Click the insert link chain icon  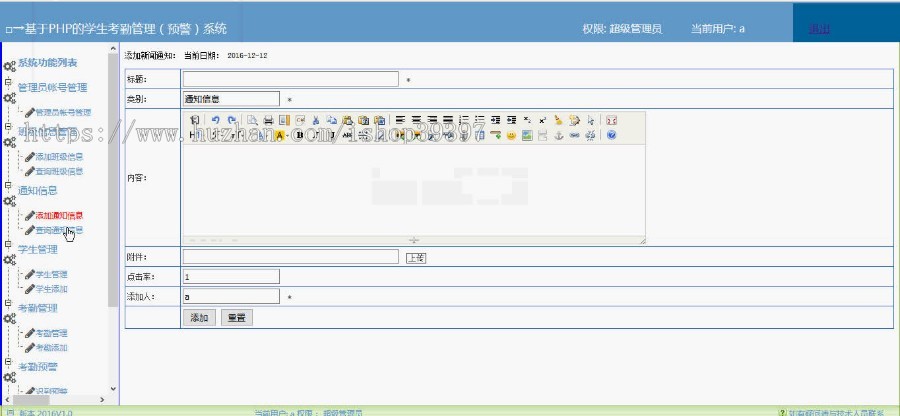pyautogui.click(x=575, y=135)
